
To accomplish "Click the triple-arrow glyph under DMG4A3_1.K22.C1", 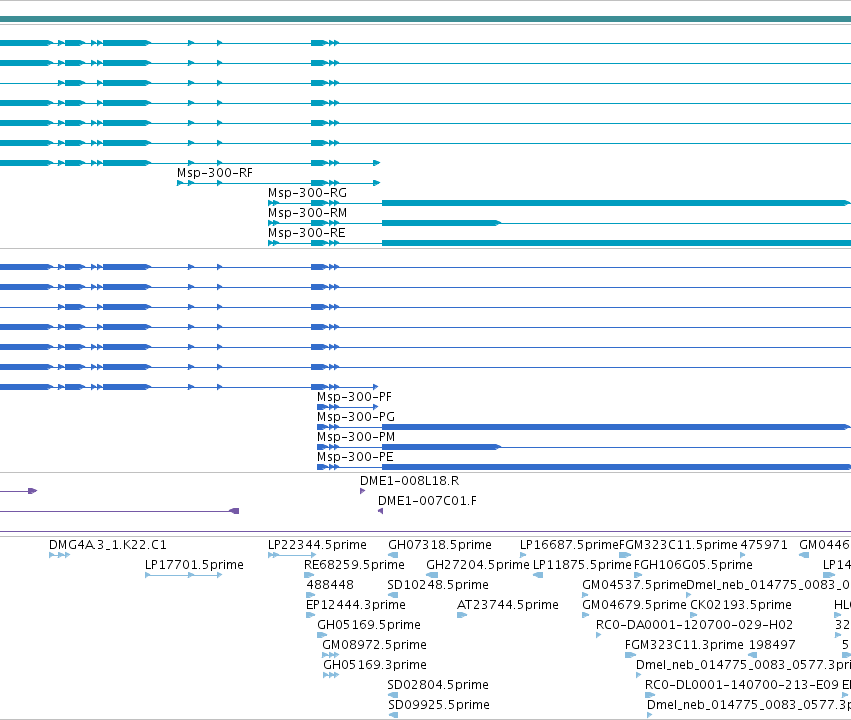I will coord(59,555).
